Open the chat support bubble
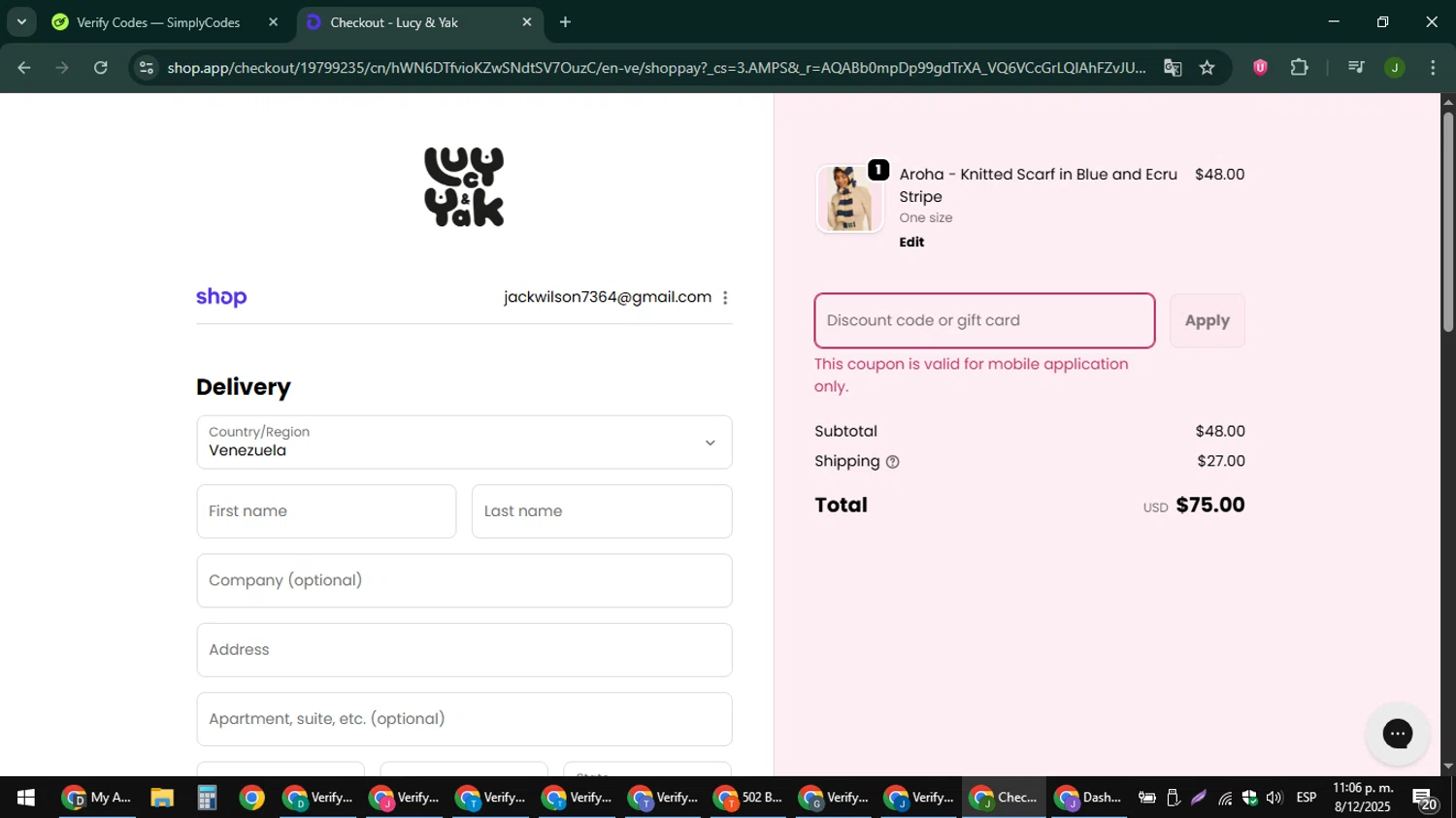 tap(1397, 734)
